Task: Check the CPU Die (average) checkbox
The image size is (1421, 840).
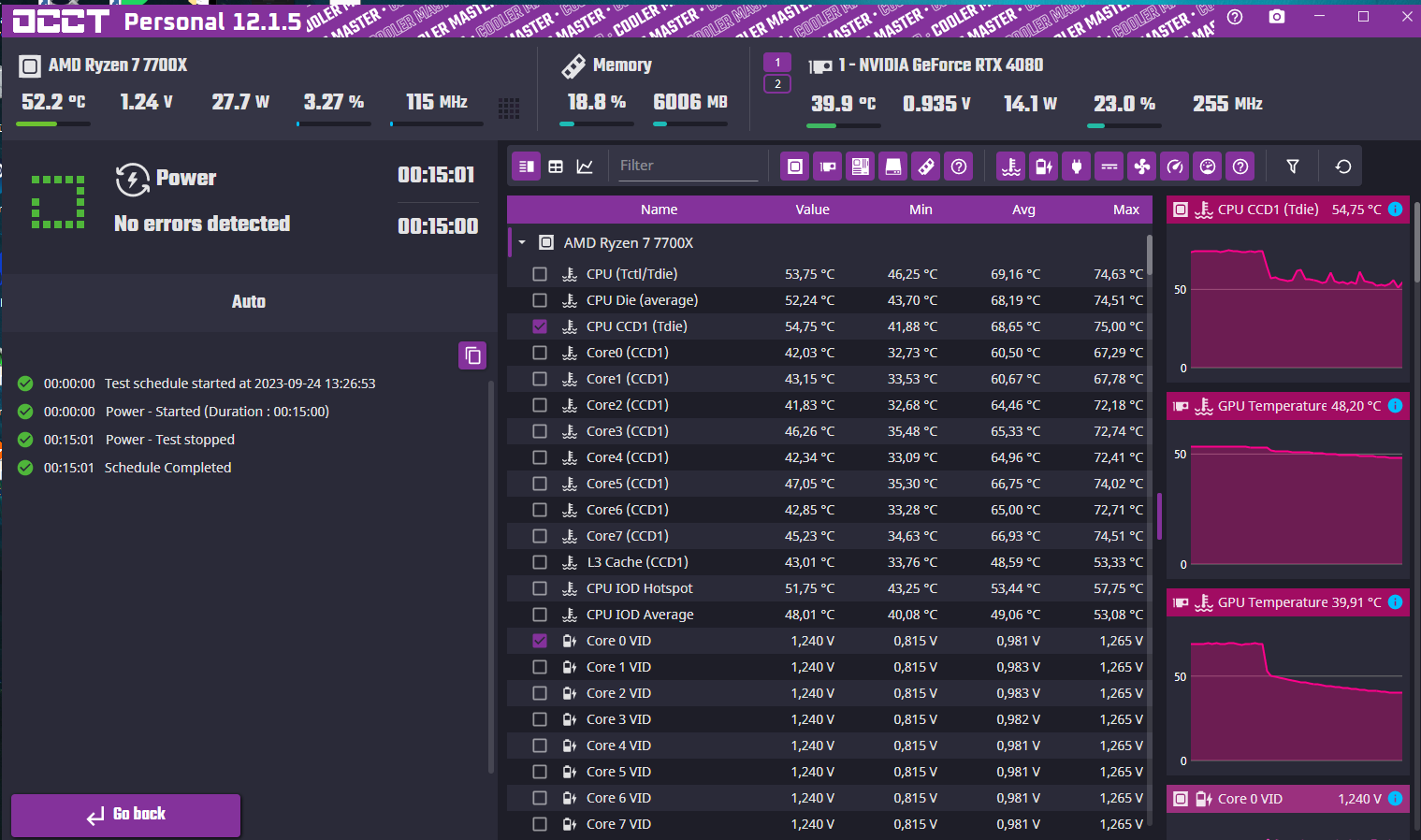Action: point(540,300)
